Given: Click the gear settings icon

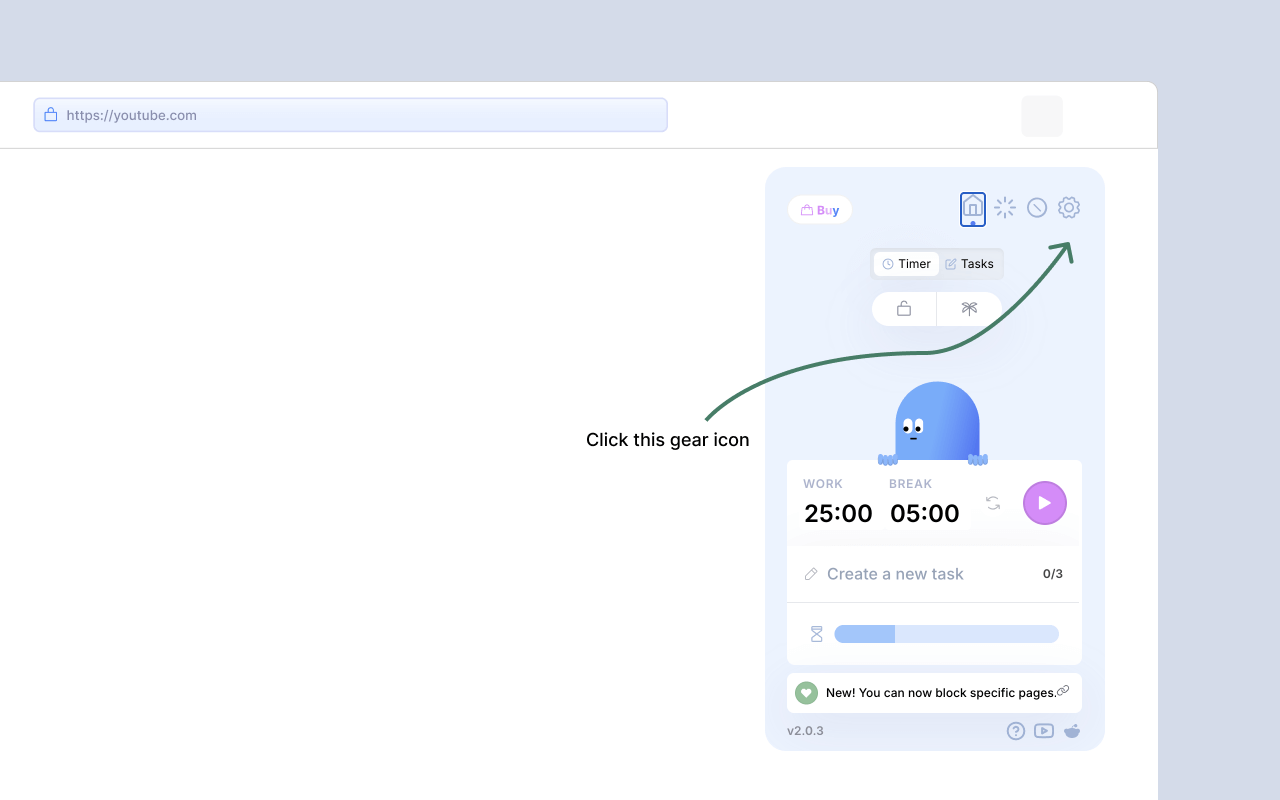Looking at the screenshot, I should 1069,208.
